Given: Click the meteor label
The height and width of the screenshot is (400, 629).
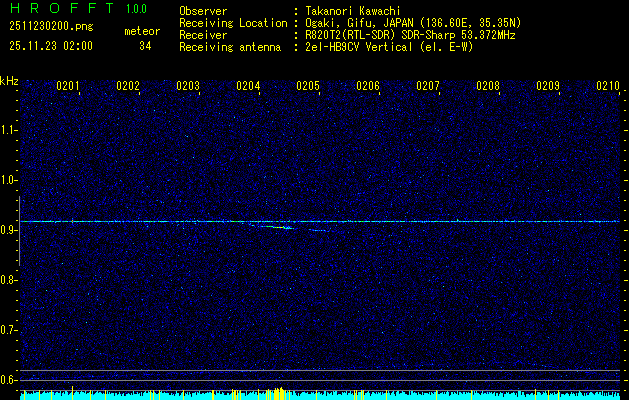Looking at the screenshot, I should pos(142,31).
